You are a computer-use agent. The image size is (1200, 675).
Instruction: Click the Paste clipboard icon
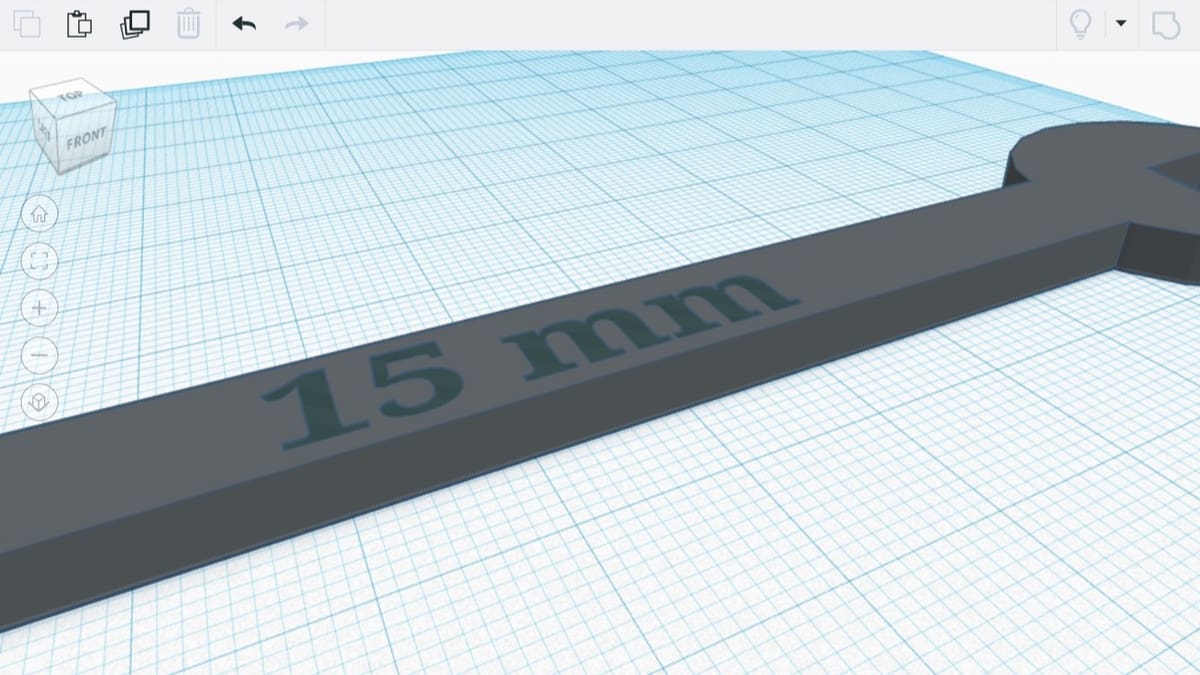coord(79,23)
